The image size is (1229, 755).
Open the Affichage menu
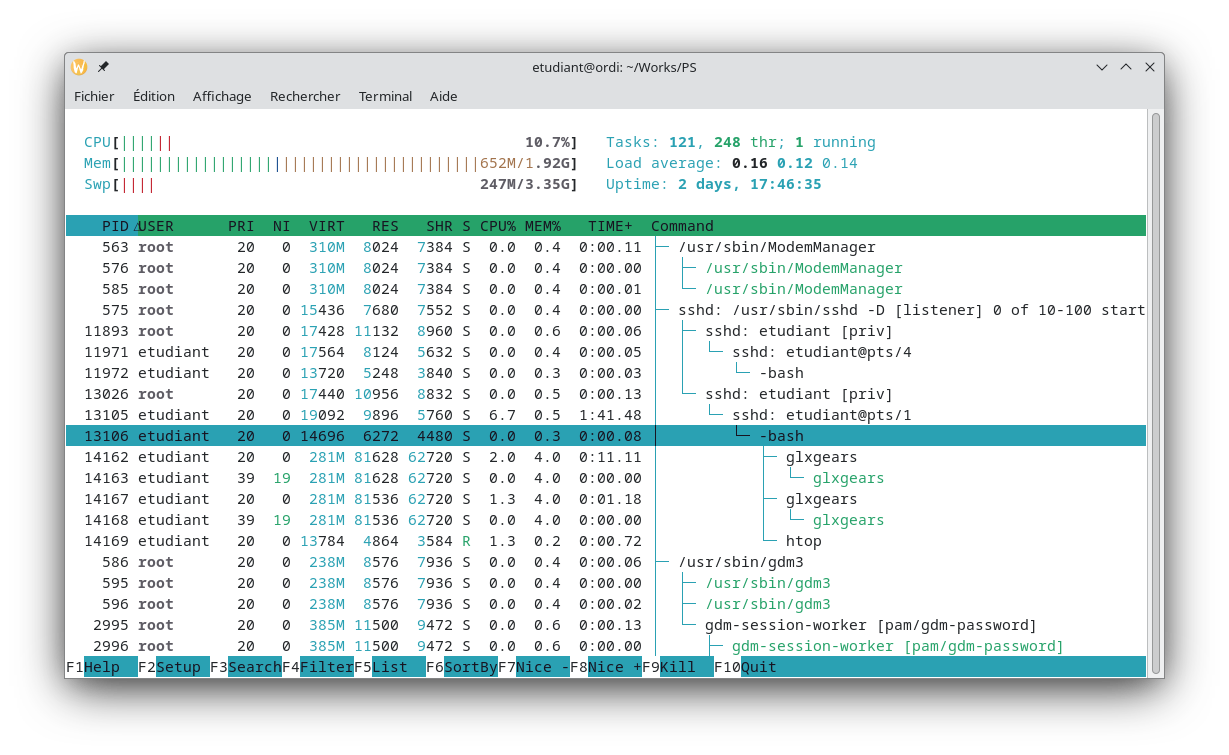(x=222, y=96)
